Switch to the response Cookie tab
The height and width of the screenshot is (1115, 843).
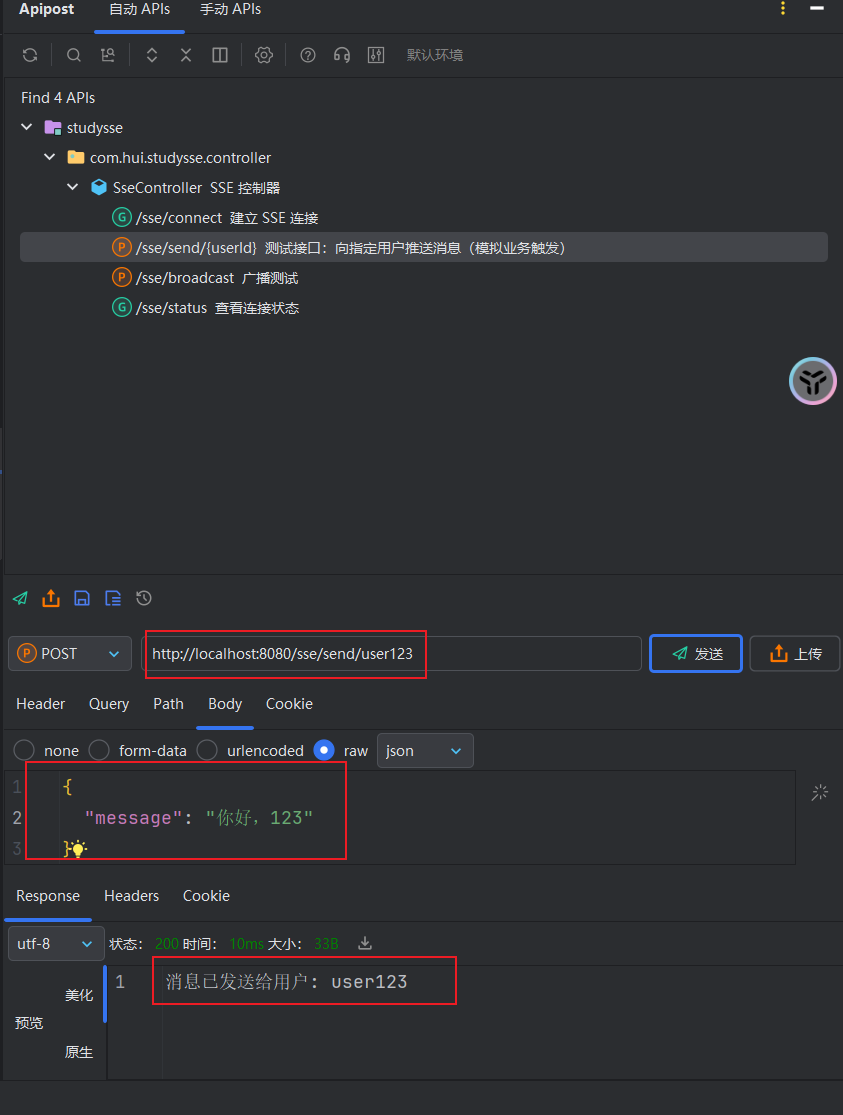tap(206, 896)
